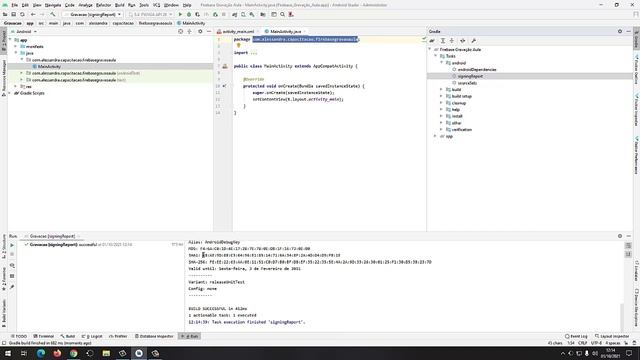Open the Database Inspector tool window button
This screenshot has width=640, height=360.
pyautogui.click(x=154, y=336)
